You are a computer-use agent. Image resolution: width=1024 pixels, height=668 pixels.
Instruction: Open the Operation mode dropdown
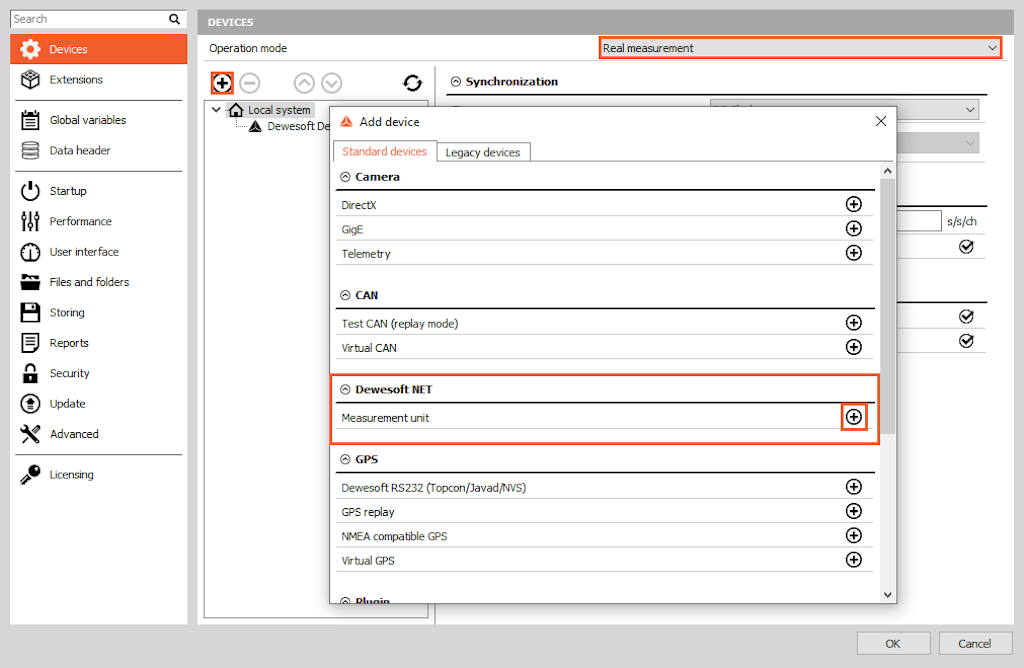pyautogui.click(x=800, y=48)
